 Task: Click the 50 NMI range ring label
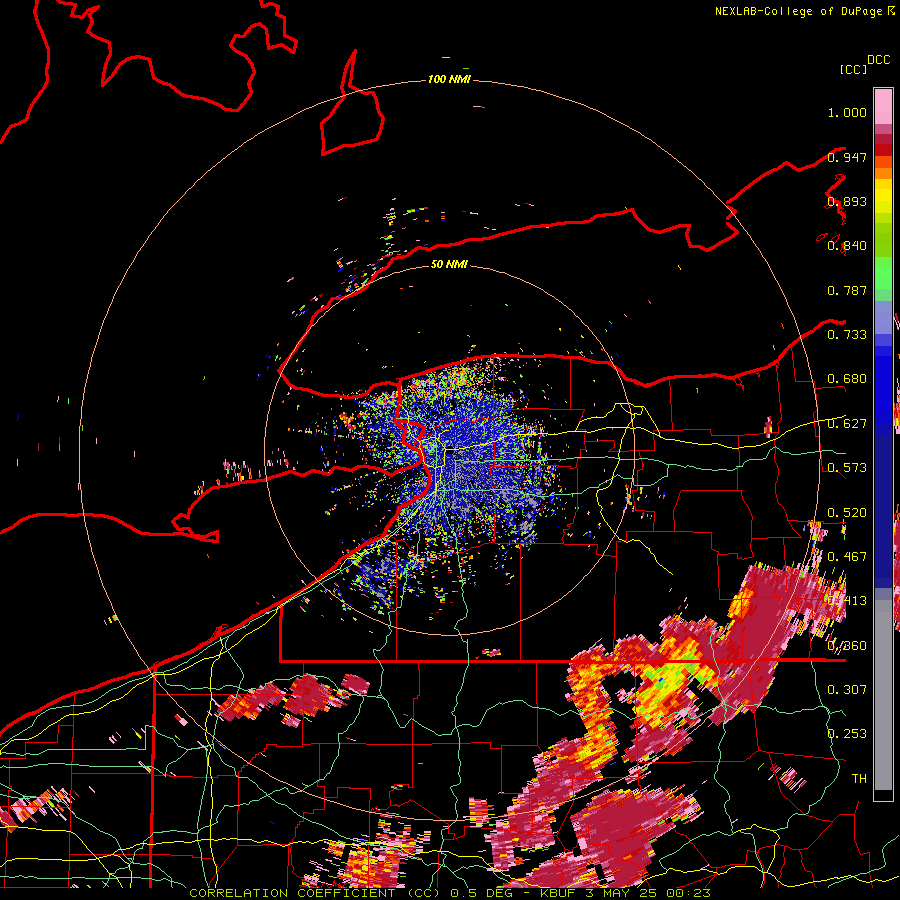[449, 264]
